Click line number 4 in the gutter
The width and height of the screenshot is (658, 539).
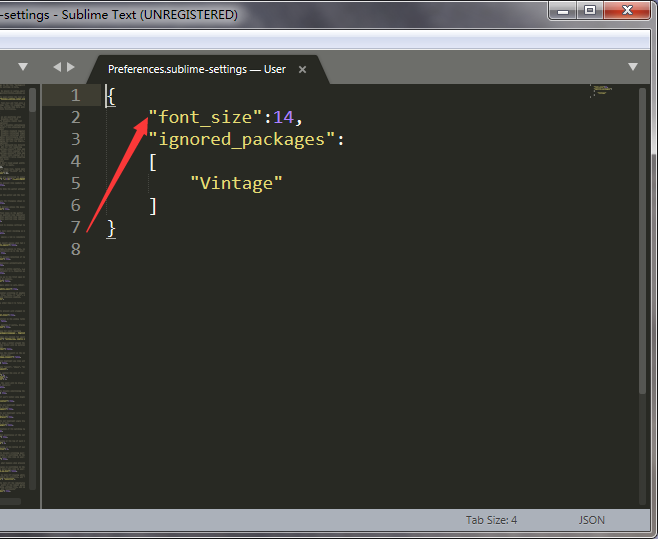pyautogui.click(x=76, y=161)
